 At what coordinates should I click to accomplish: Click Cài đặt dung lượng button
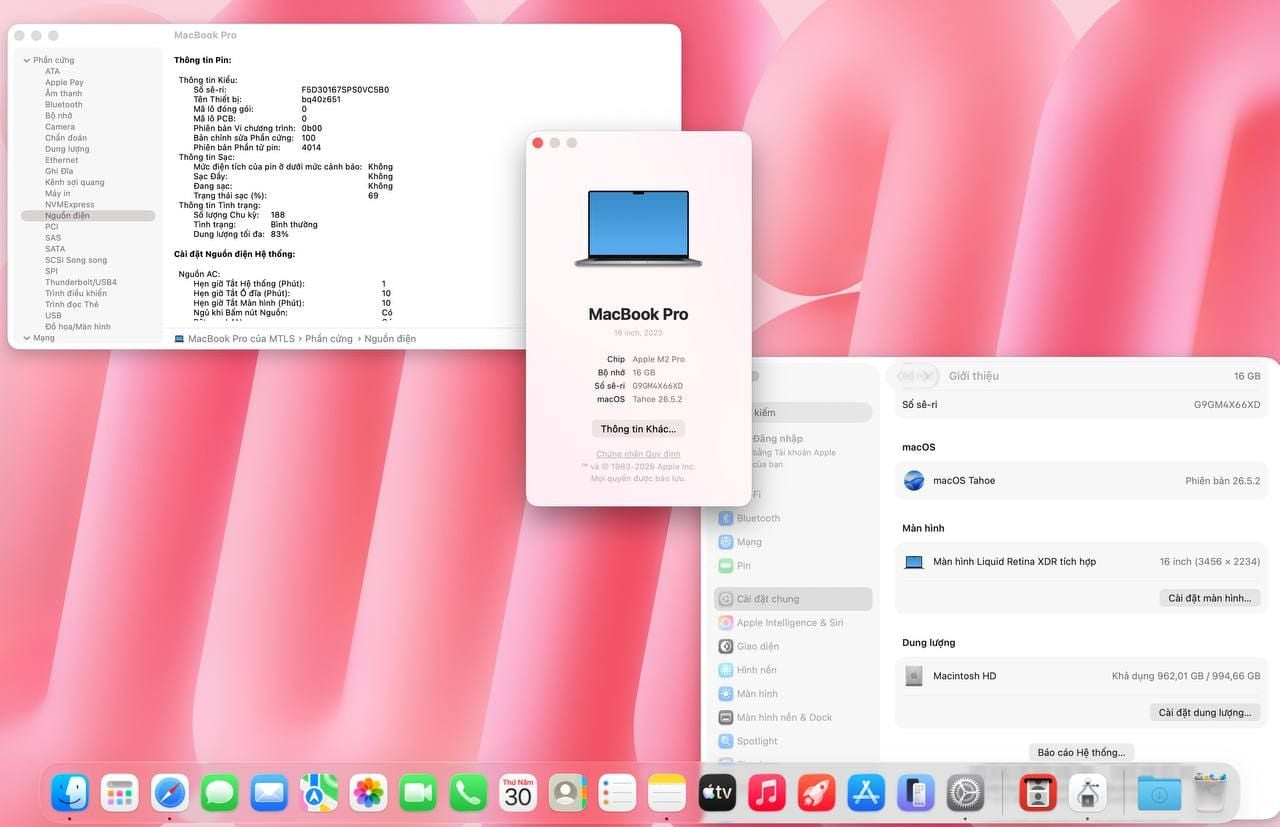click(x=1205, y=713)
